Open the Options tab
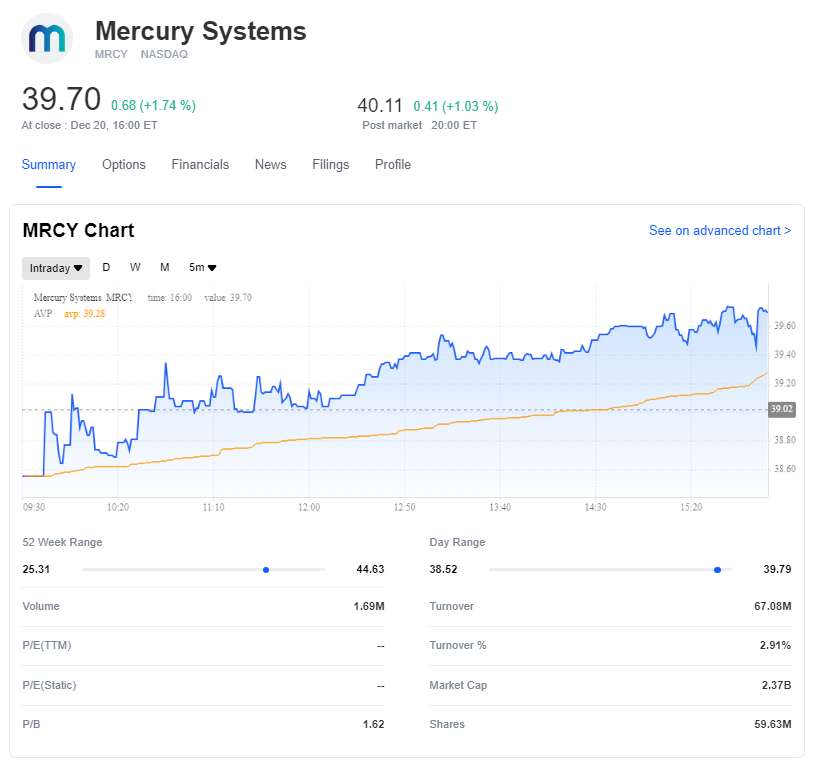 [x=124, y=165]
